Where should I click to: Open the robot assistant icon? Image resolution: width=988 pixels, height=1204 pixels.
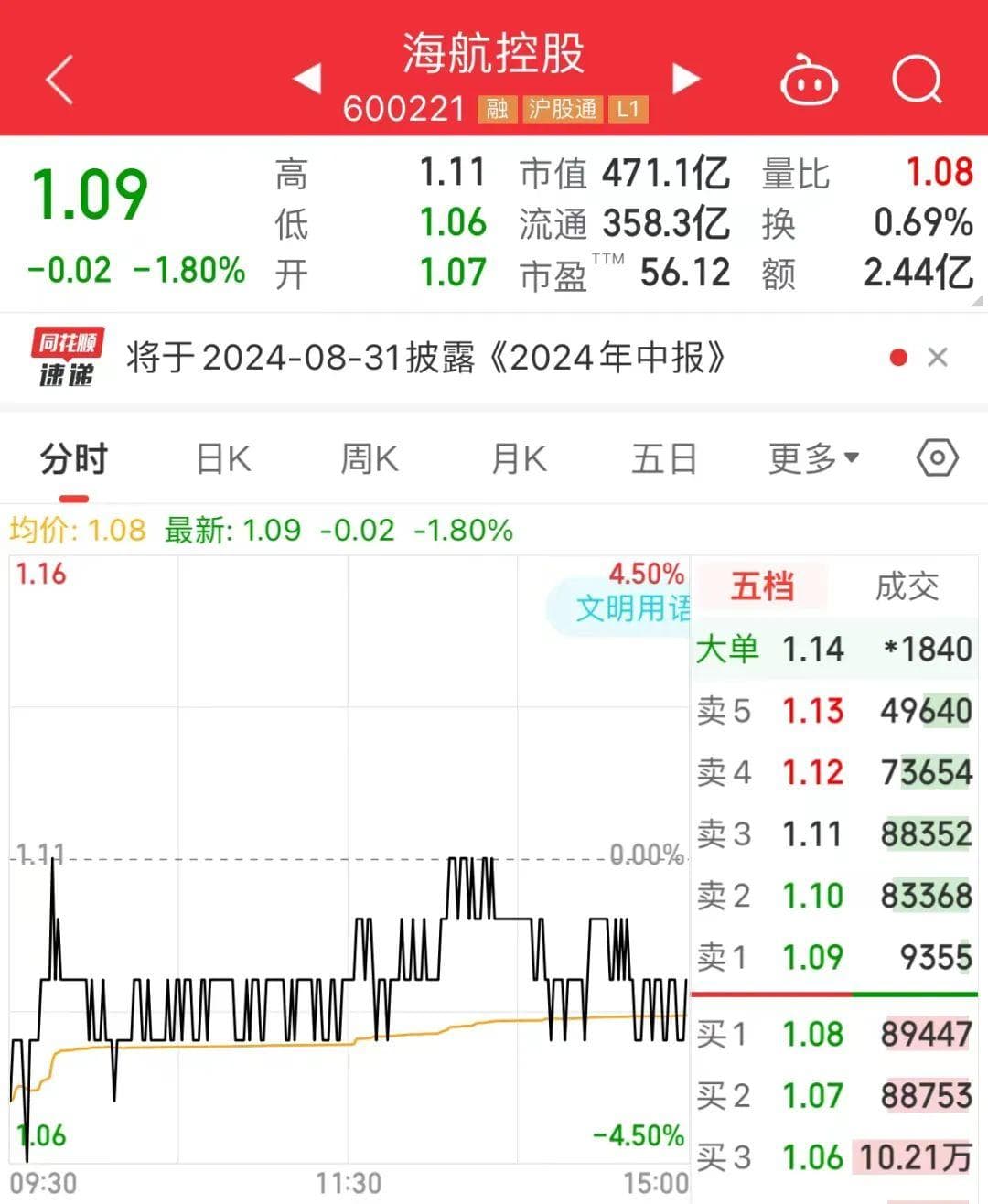(809, 81)
